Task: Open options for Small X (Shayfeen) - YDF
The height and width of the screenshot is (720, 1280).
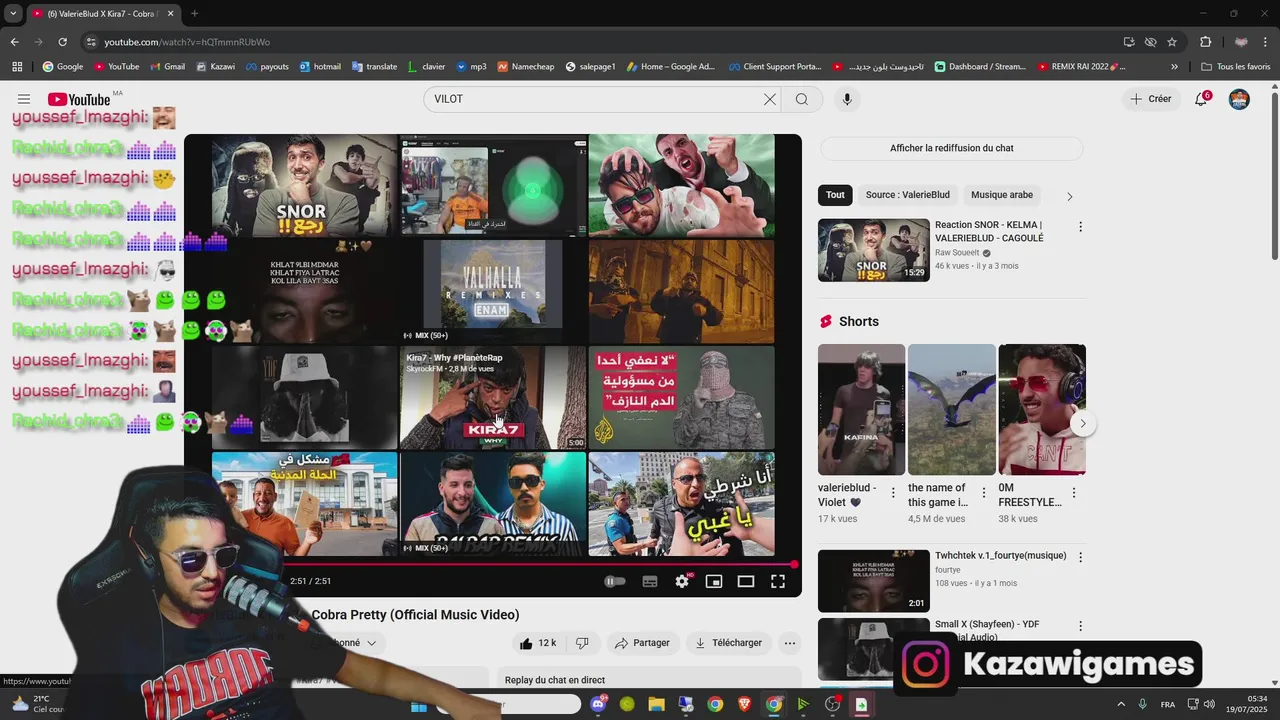Action: [x=1080, y=625]
